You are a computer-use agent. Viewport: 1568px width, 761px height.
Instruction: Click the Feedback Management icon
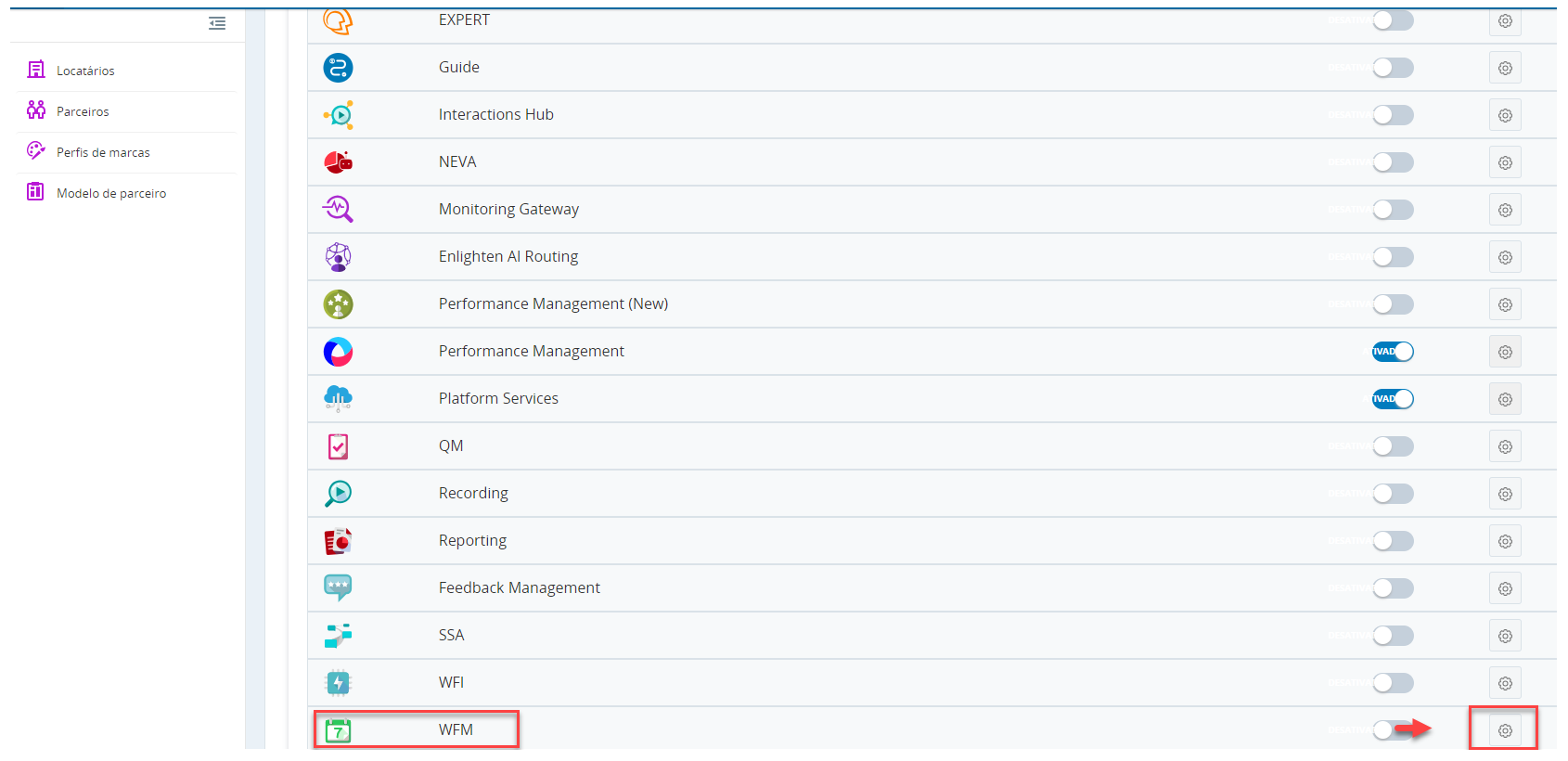click(338, 588)
